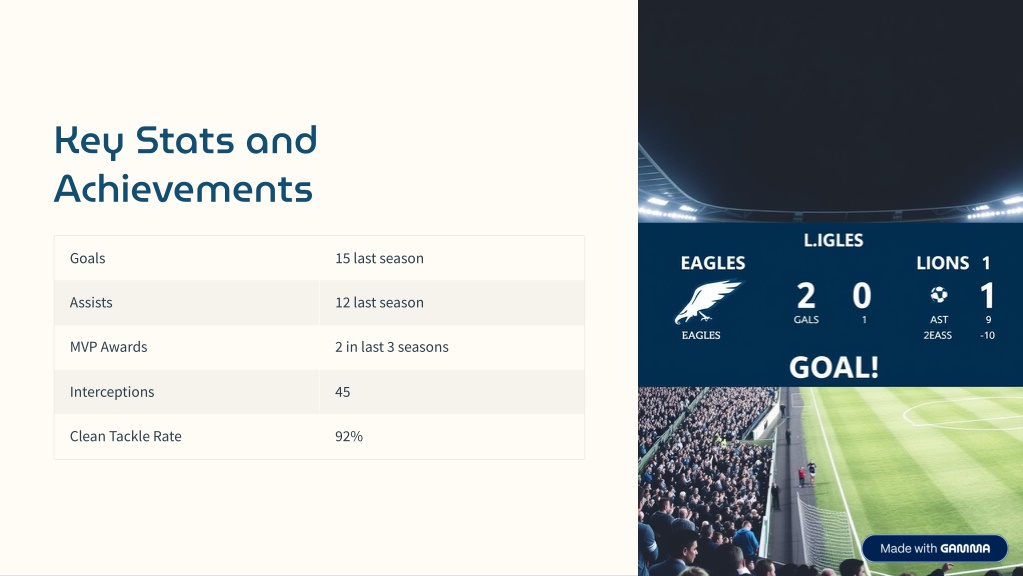Click the L.IGLES scoreboard header
The height and width of the screenshot is (576, 1023).
pyautogui.click(x=833, y=240)
